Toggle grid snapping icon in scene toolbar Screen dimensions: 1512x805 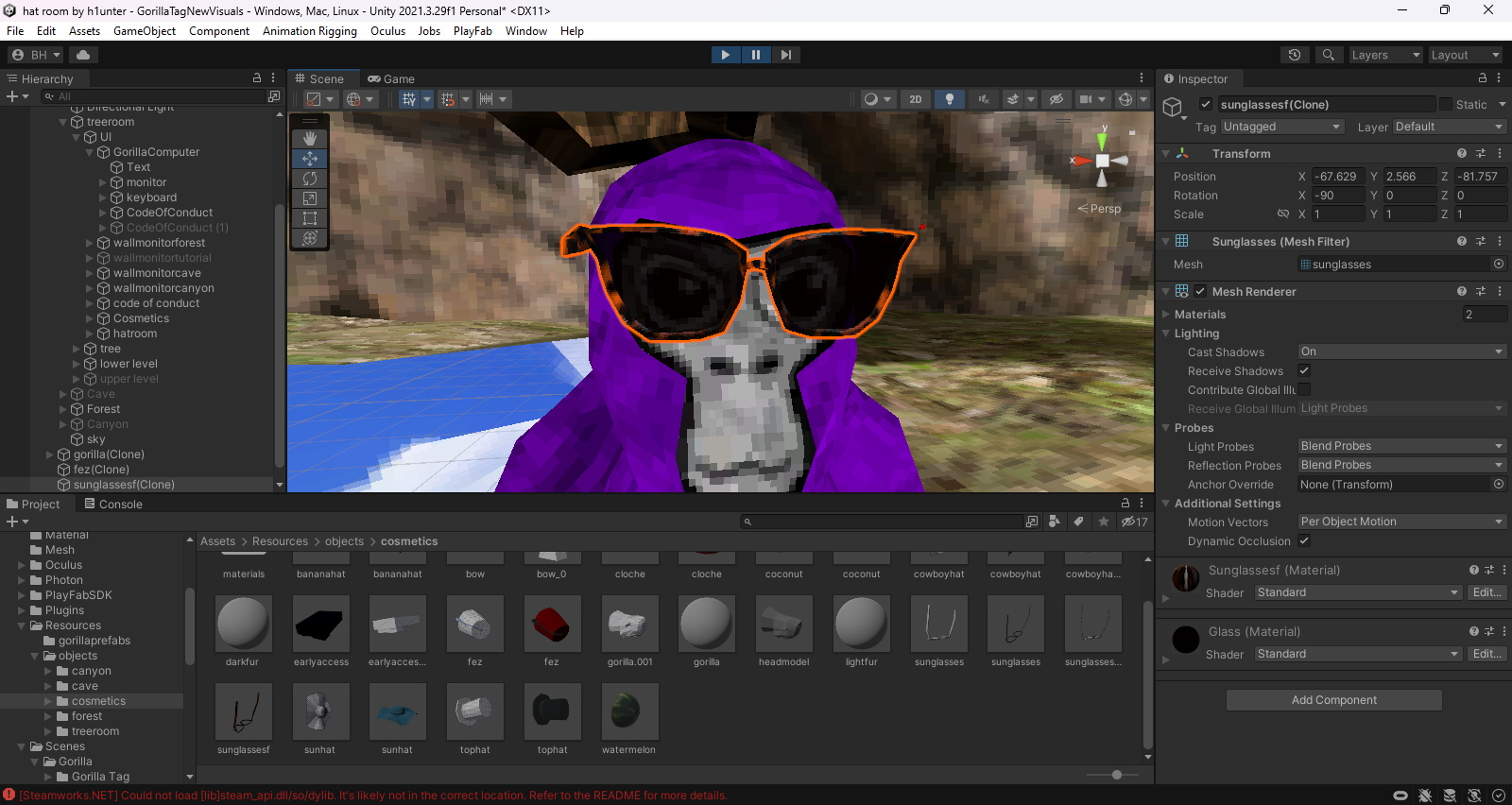click(408, 99)
